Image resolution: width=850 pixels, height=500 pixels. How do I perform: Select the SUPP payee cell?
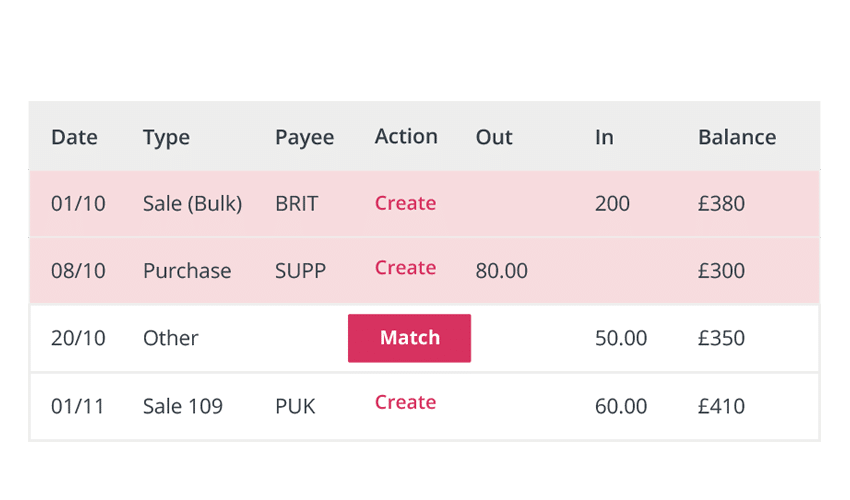coord(300,271)
